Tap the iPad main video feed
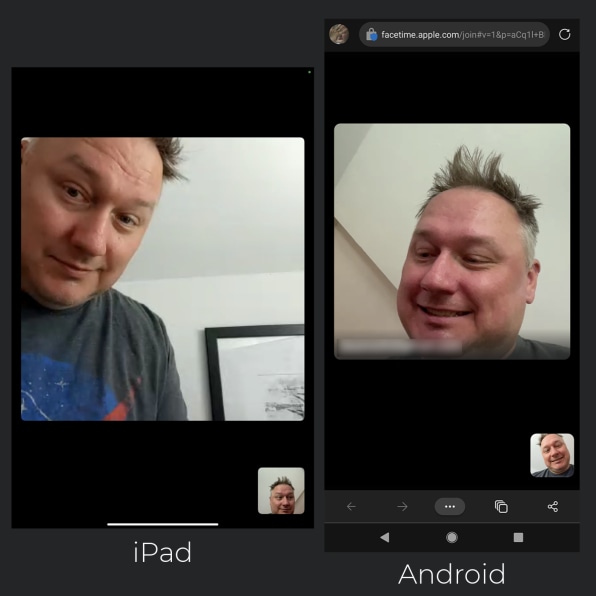The width and height of the screenshot is (596, 596). point(163,279)
